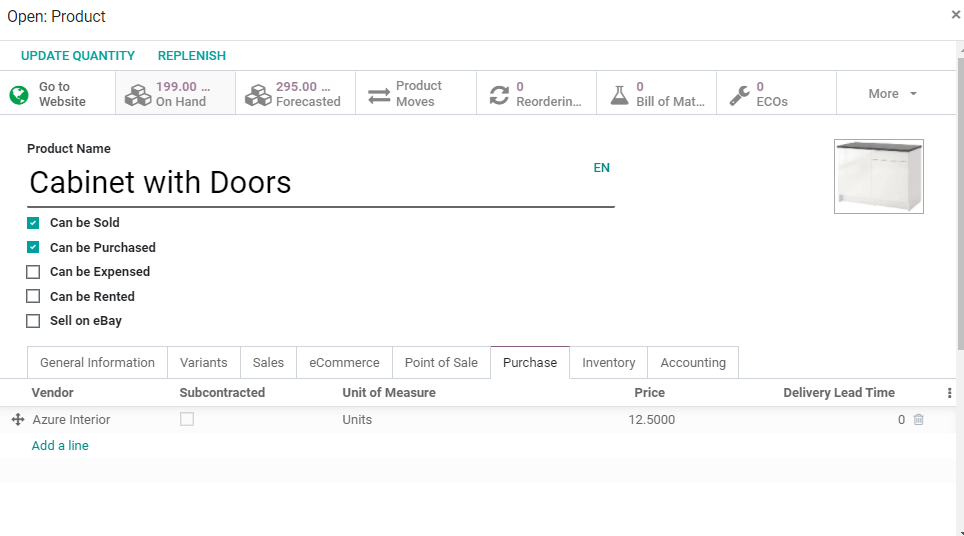Sort by Delivery Lead Time column header
The width and height of the screenshot is (964, 536).
pyautogui.click(x=839, y=393)
